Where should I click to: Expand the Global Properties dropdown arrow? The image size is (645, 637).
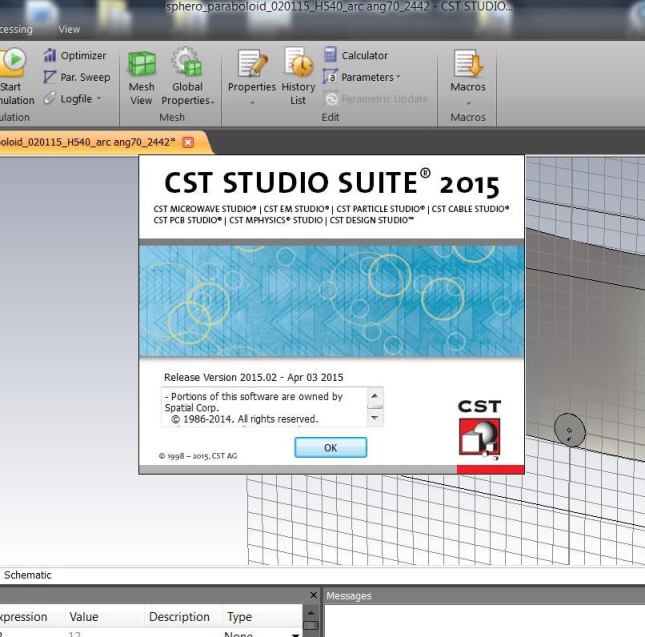pos(212,102)
